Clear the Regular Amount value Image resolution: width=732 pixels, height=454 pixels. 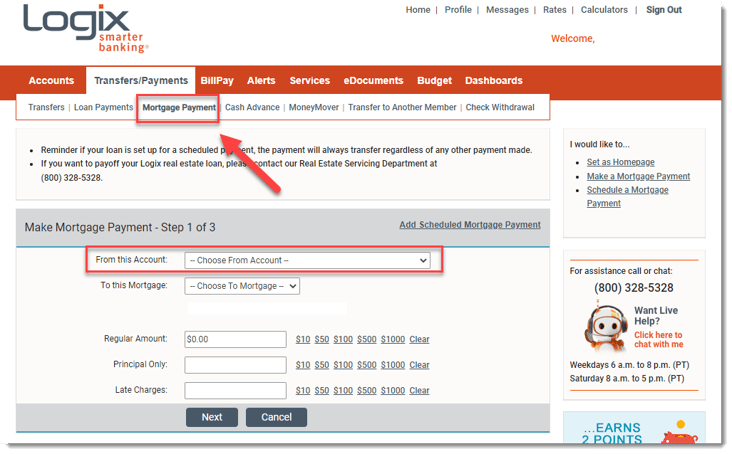[419, 340]
